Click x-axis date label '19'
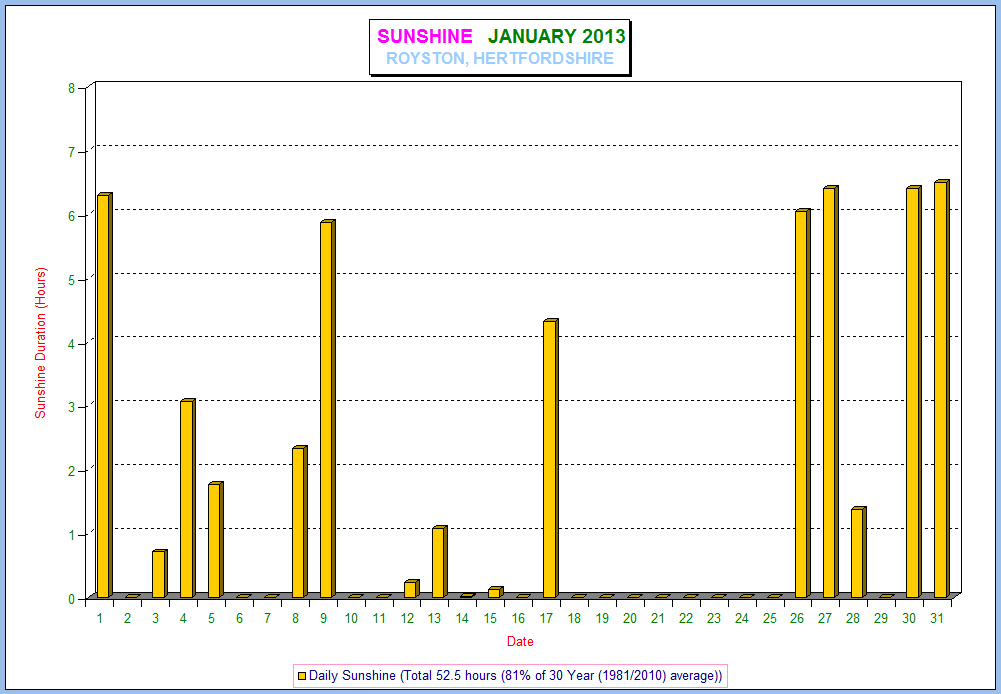The width and height of the screenshot is (1001, 694). 602,618
